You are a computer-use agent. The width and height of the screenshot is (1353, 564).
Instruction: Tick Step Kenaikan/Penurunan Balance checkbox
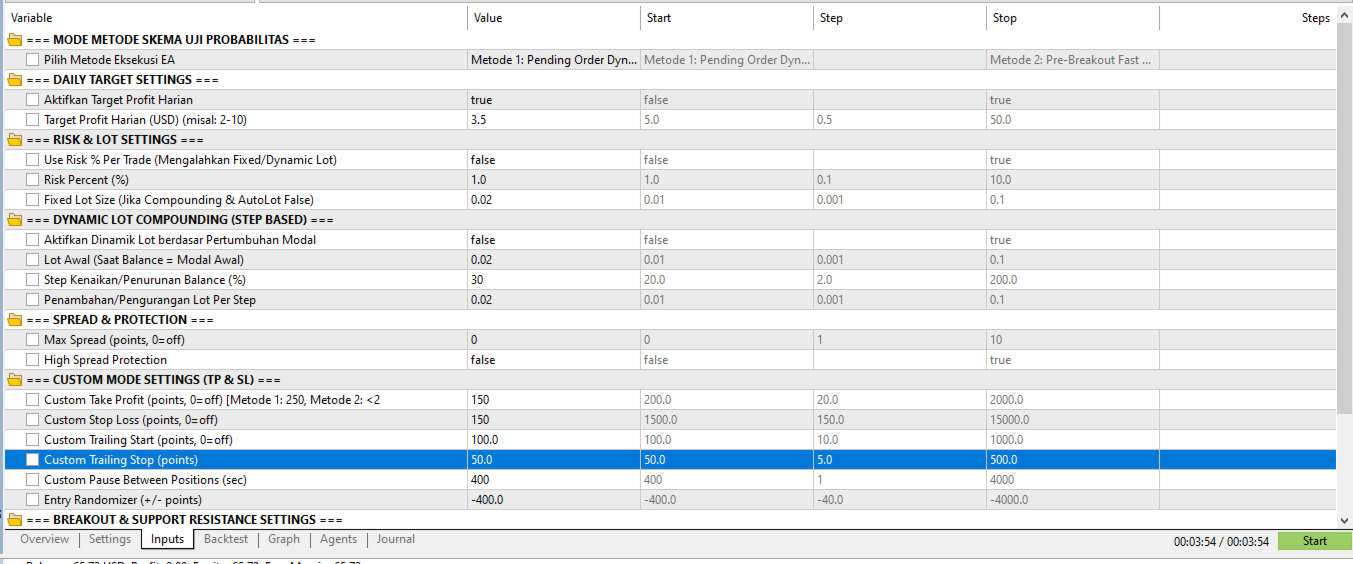point(33,280)
